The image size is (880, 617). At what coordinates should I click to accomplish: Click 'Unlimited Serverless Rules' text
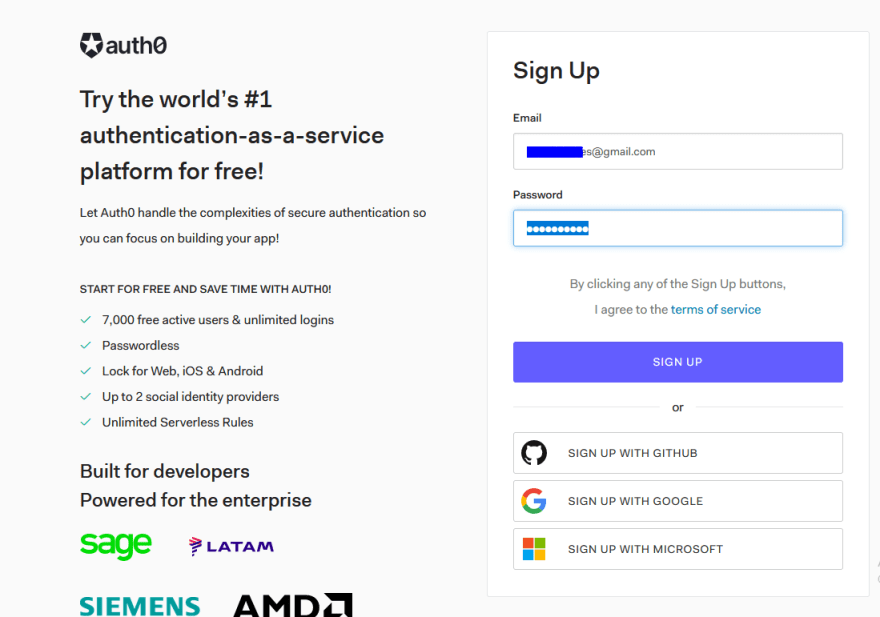[x=177, y=422]
